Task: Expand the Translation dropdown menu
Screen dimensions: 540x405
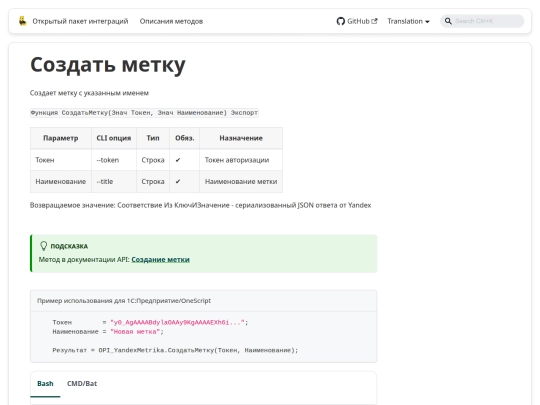Action: tap(408, 21)
